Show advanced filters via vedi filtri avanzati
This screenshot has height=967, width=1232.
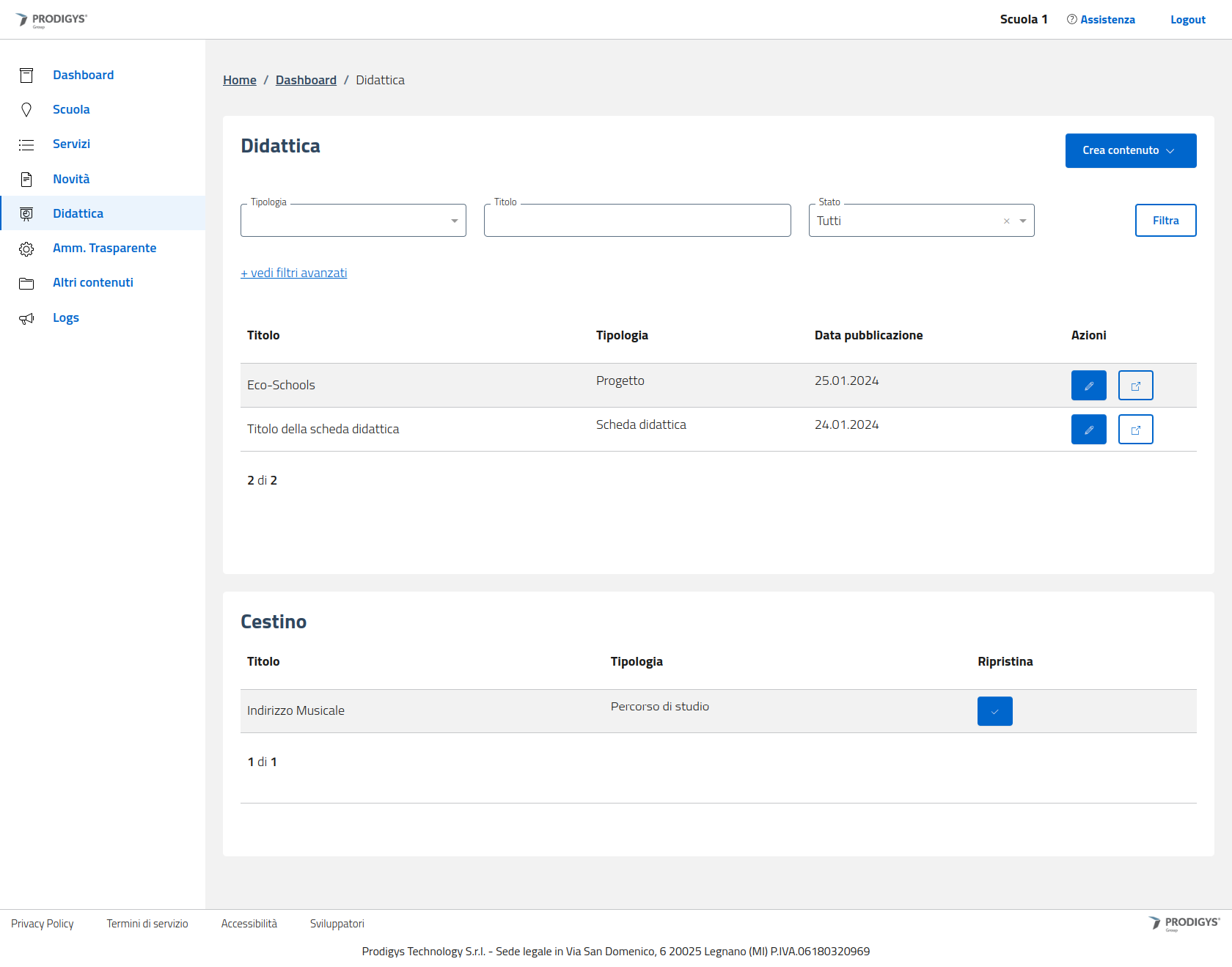pos(293,273)
